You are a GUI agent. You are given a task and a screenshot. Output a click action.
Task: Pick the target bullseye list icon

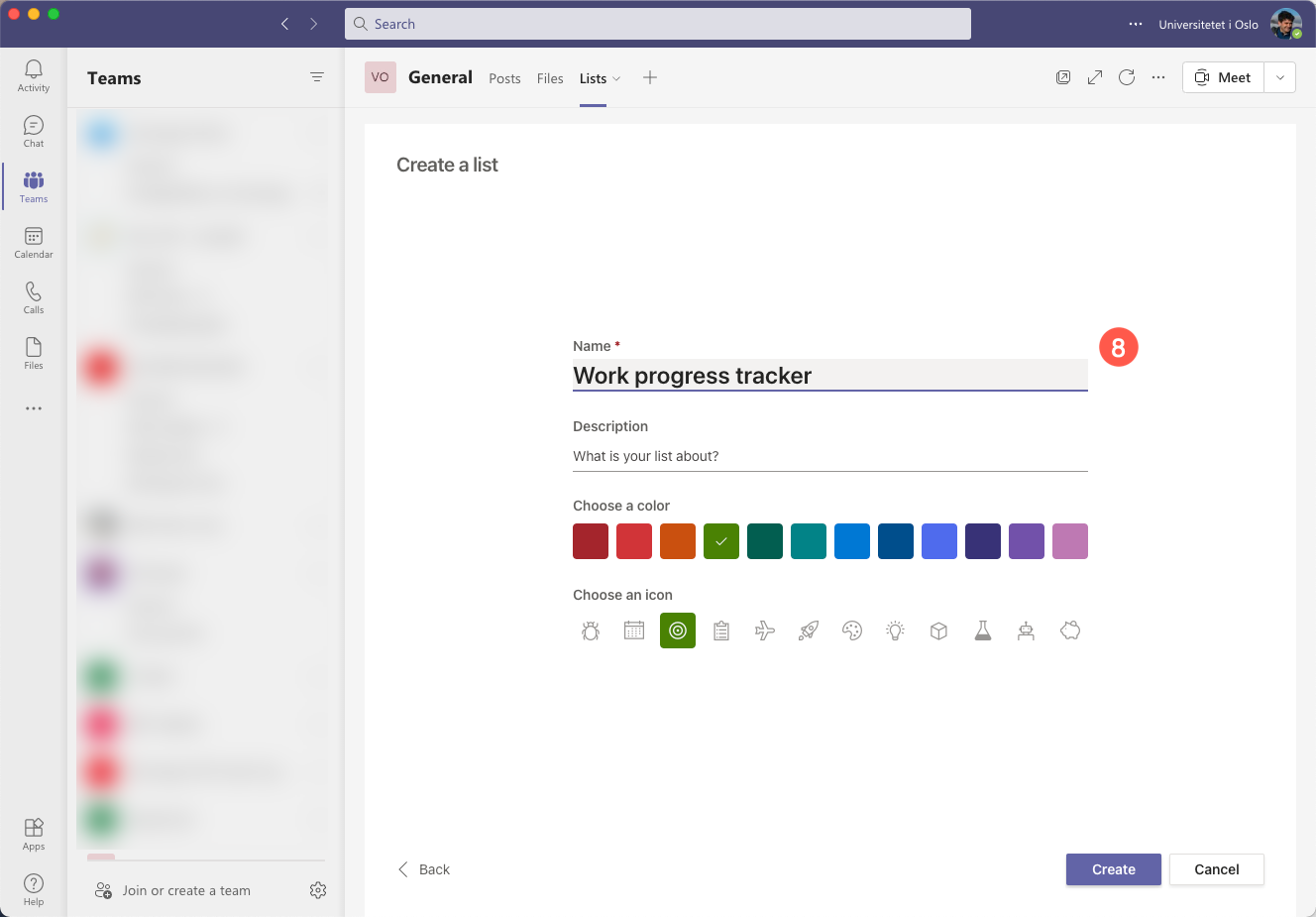click(678, 630)
